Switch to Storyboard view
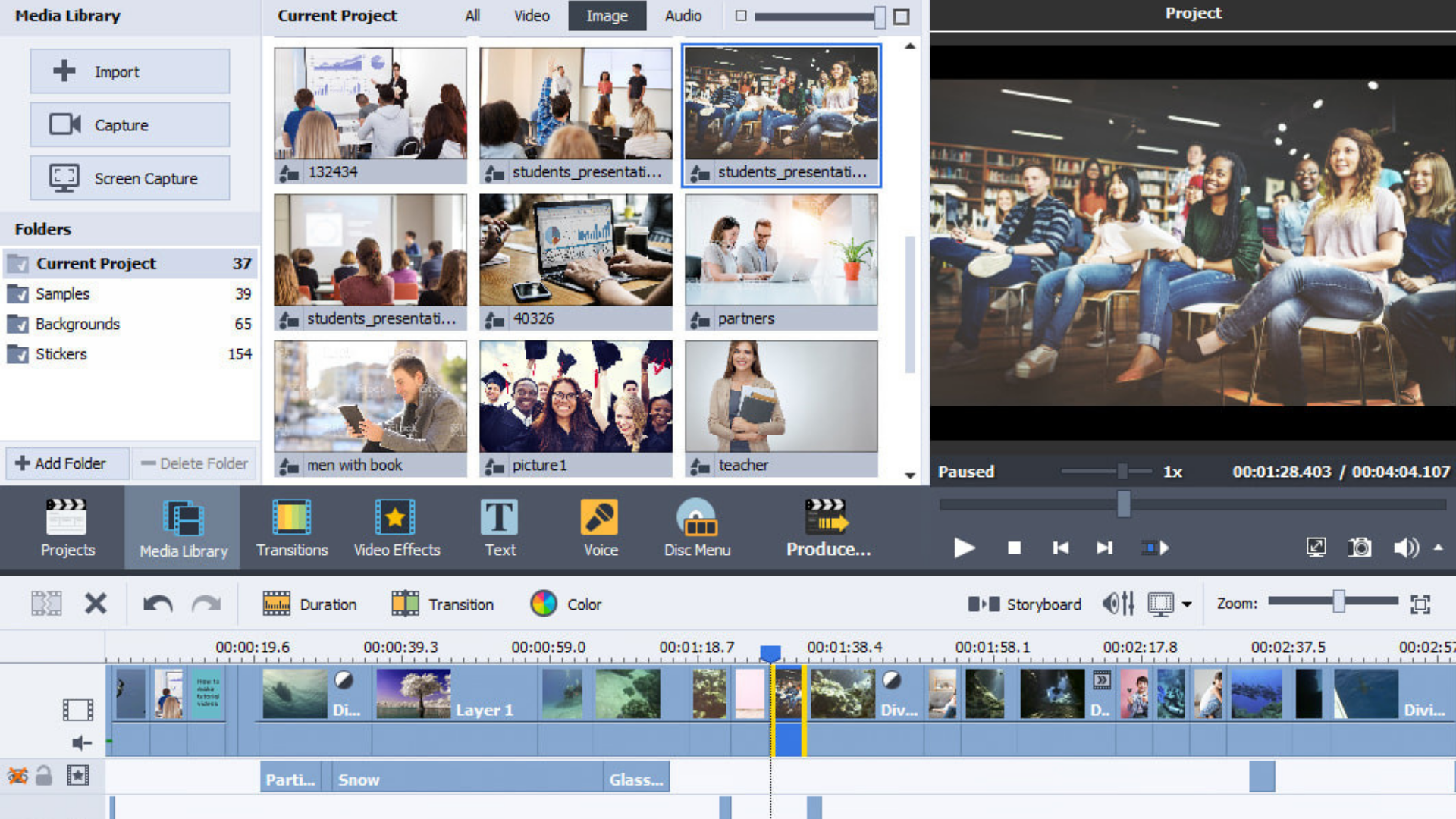Screen dimensions: 1456x819 [x=1025, y=604]
